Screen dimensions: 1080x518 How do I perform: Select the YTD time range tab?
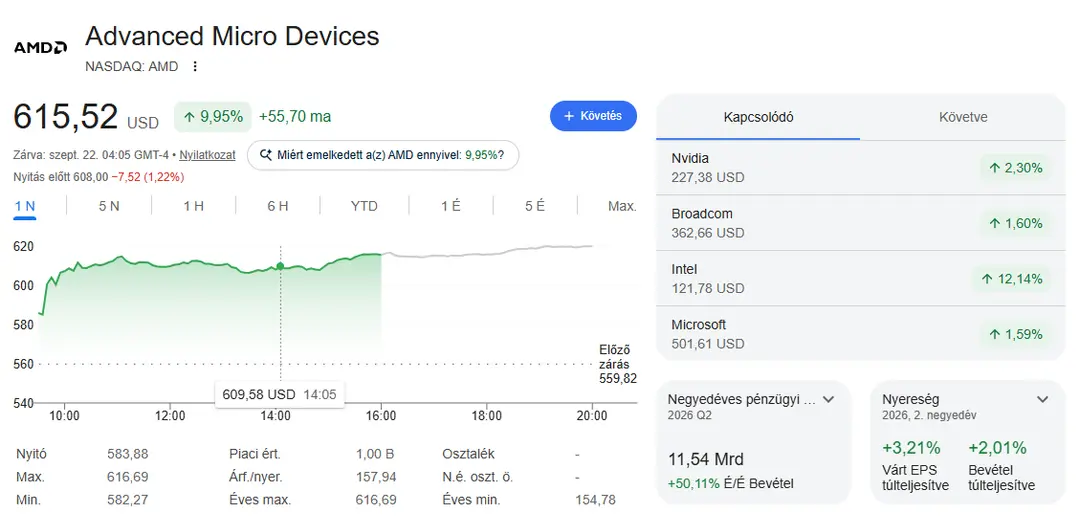tap(364, 205)
